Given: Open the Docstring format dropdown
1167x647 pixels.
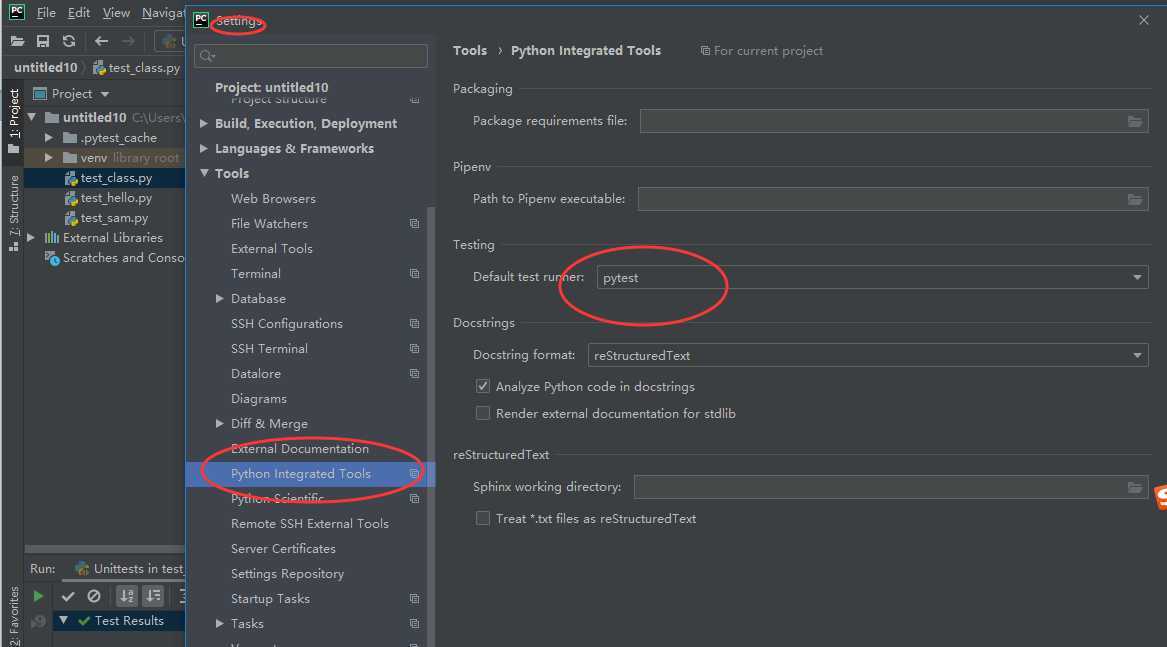Looking at the screenshot, I should (868, 355).
